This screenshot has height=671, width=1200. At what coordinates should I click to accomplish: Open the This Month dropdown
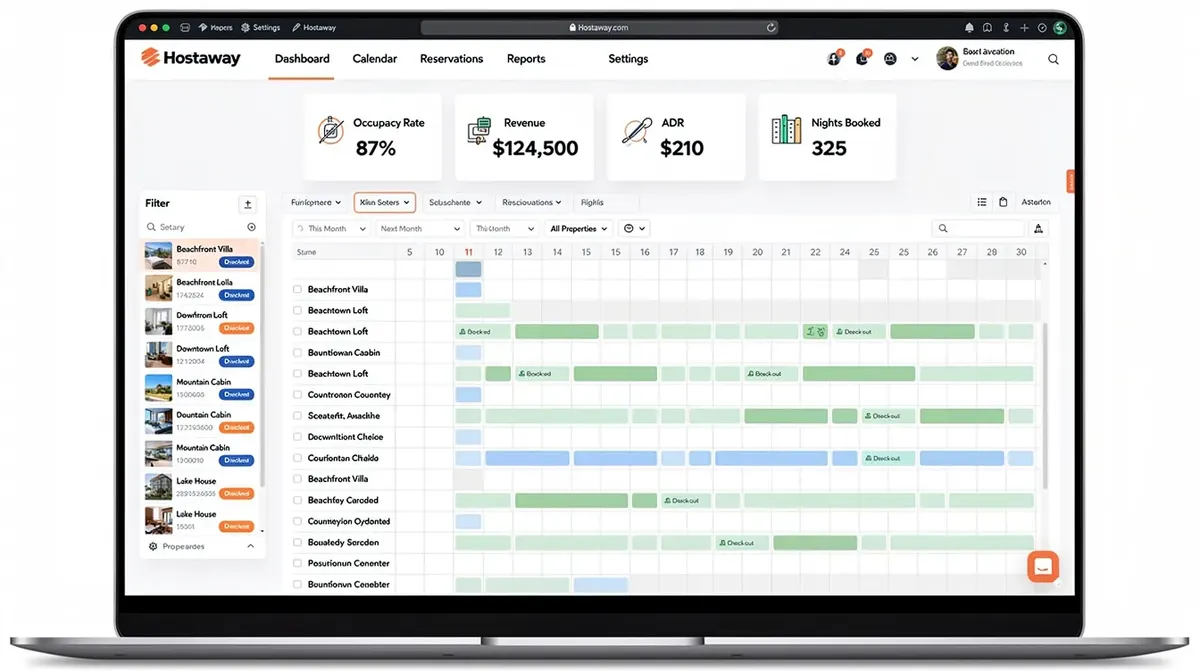[331, 228]
